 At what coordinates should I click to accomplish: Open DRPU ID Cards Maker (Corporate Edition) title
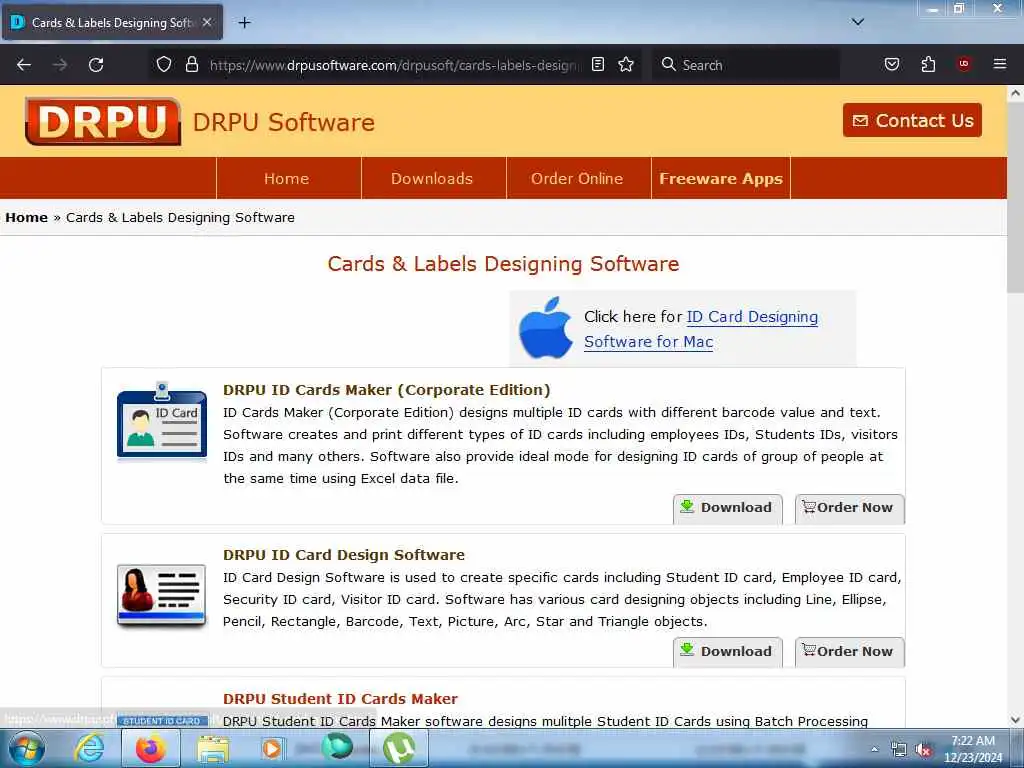coord(387,390)
